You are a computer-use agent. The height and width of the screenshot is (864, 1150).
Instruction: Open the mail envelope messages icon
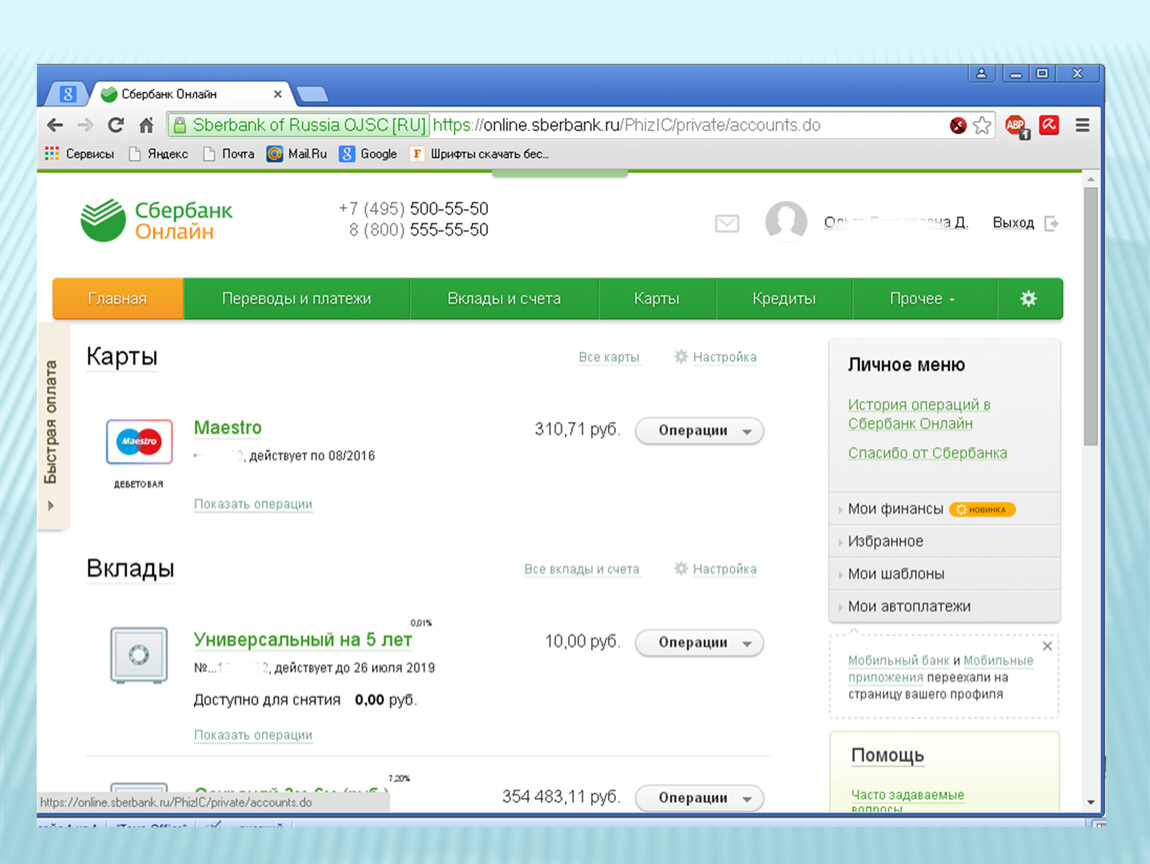click(x=727, y=223)
